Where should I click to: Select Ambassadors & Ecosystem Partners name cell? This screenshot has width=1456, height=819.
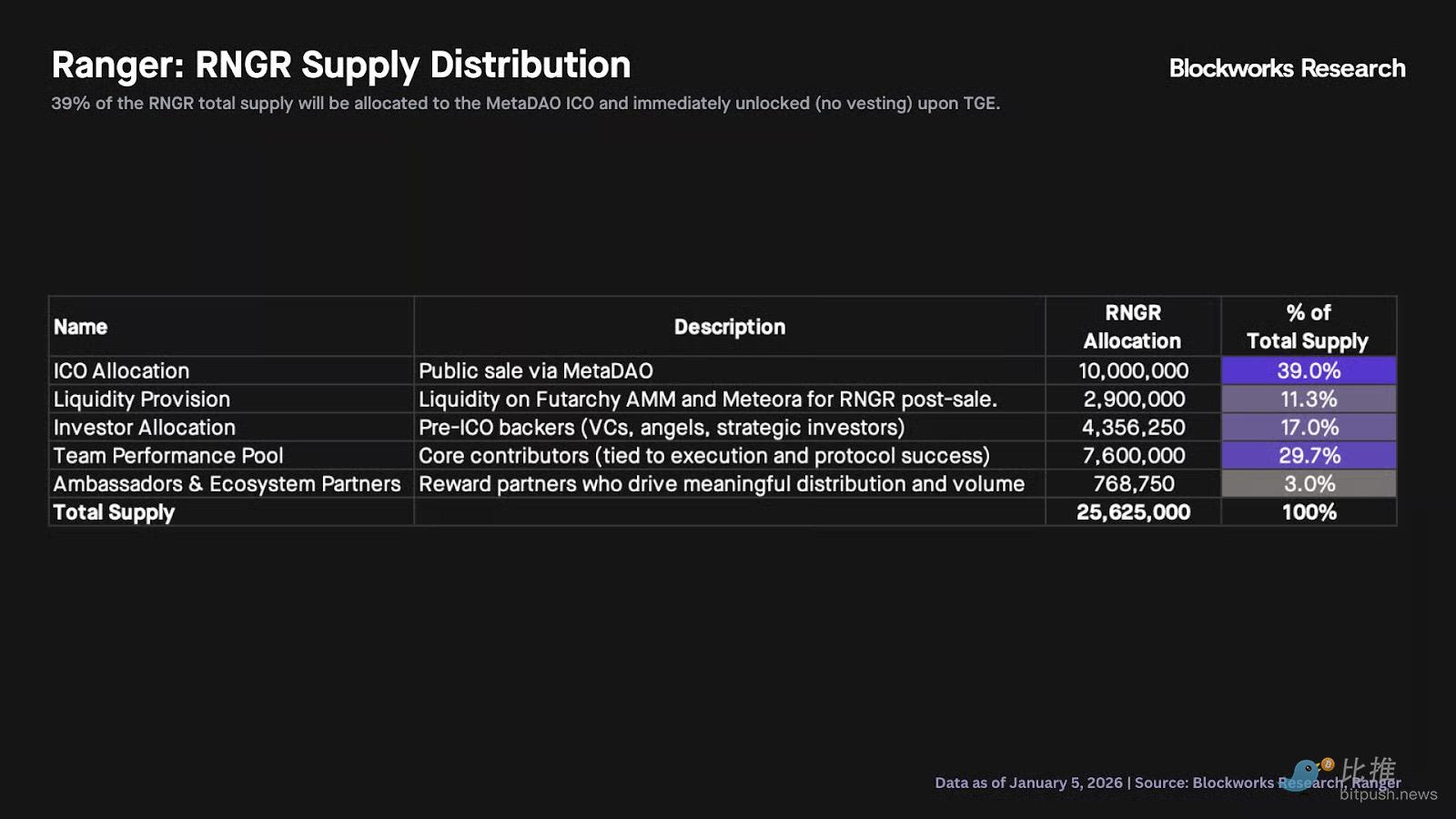point(227,483)
